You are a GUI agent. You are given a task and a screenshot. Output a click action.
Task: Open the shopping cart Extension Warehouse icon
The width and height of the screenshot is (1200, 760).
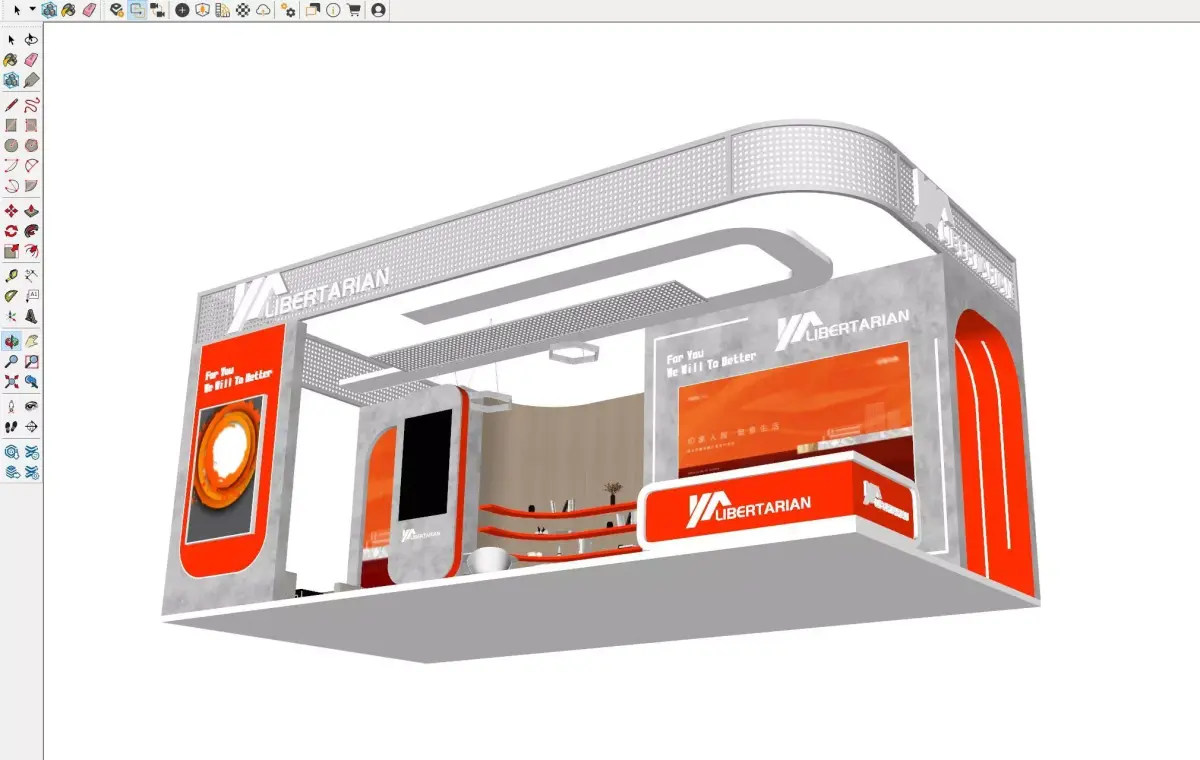pos(353,9)
